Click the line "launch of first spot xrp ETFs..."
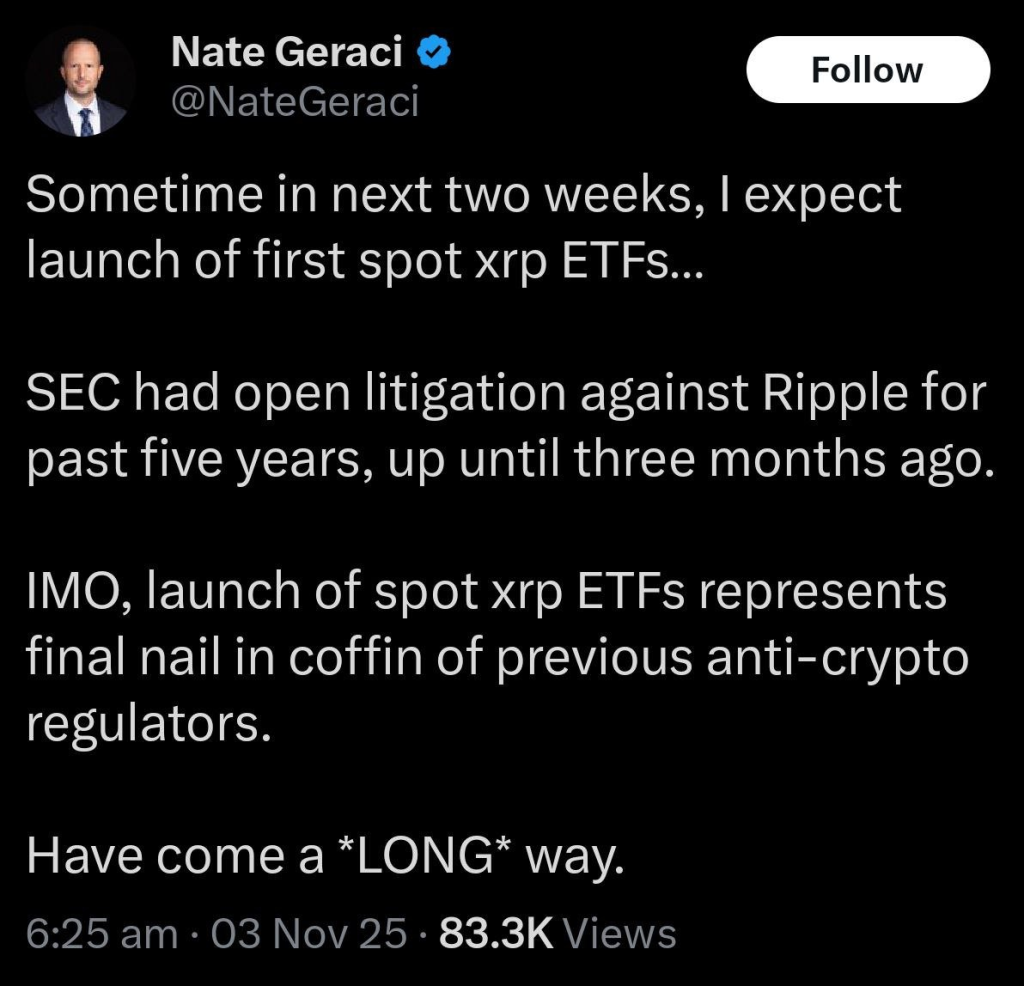 coord(365,262)
